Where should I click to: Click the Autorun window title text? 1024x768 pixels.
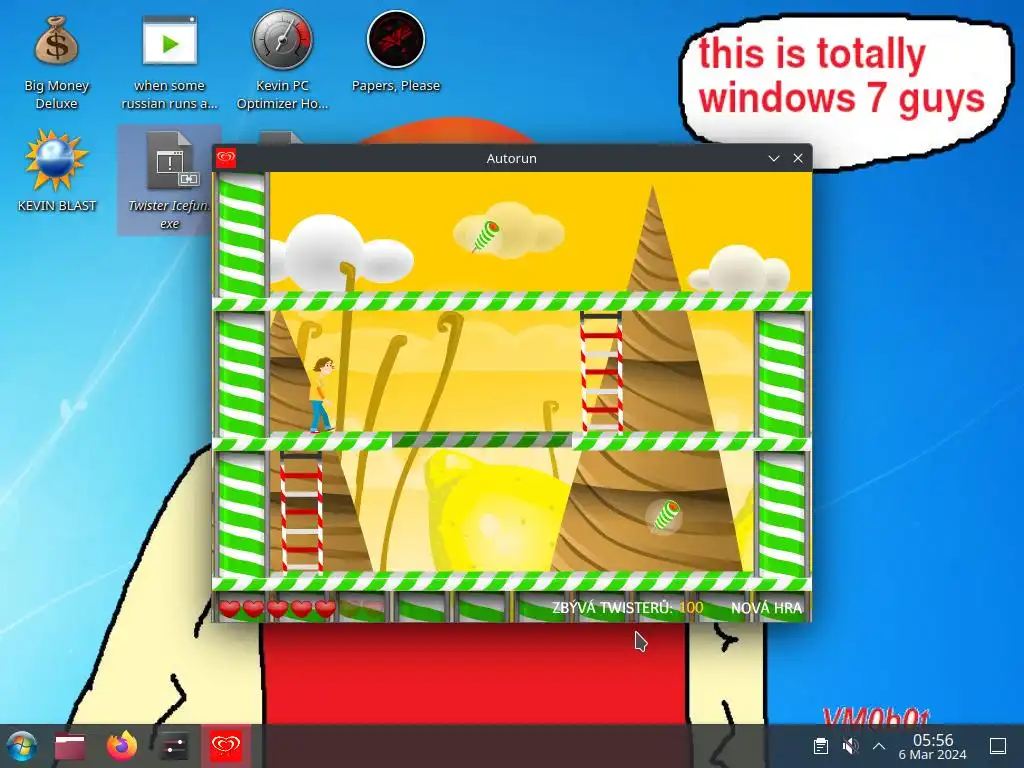[x=511, y=158]
